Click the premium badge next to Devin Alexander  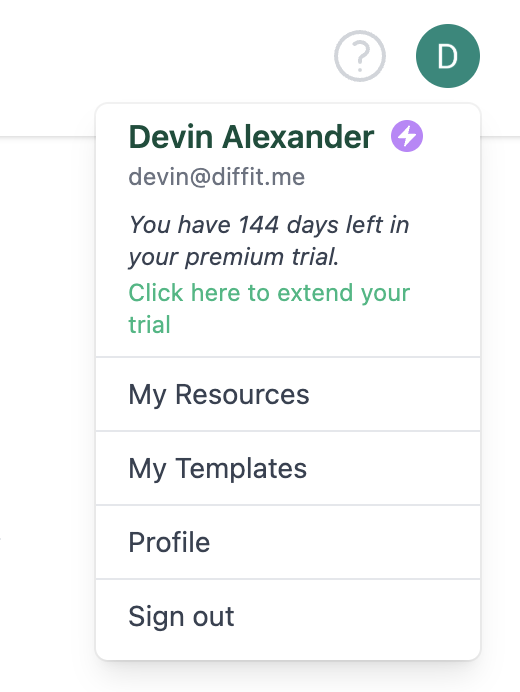pos(407,136)
